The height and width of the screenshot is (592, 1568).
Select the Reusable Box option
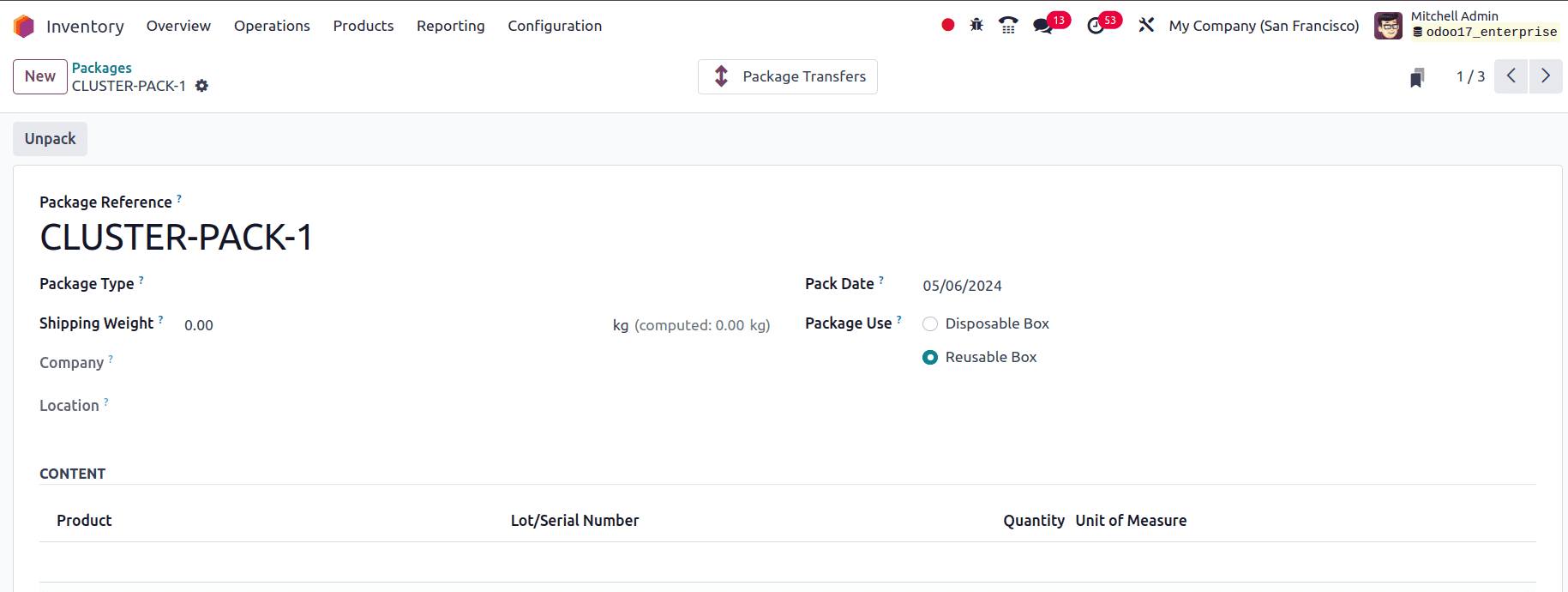930,357
